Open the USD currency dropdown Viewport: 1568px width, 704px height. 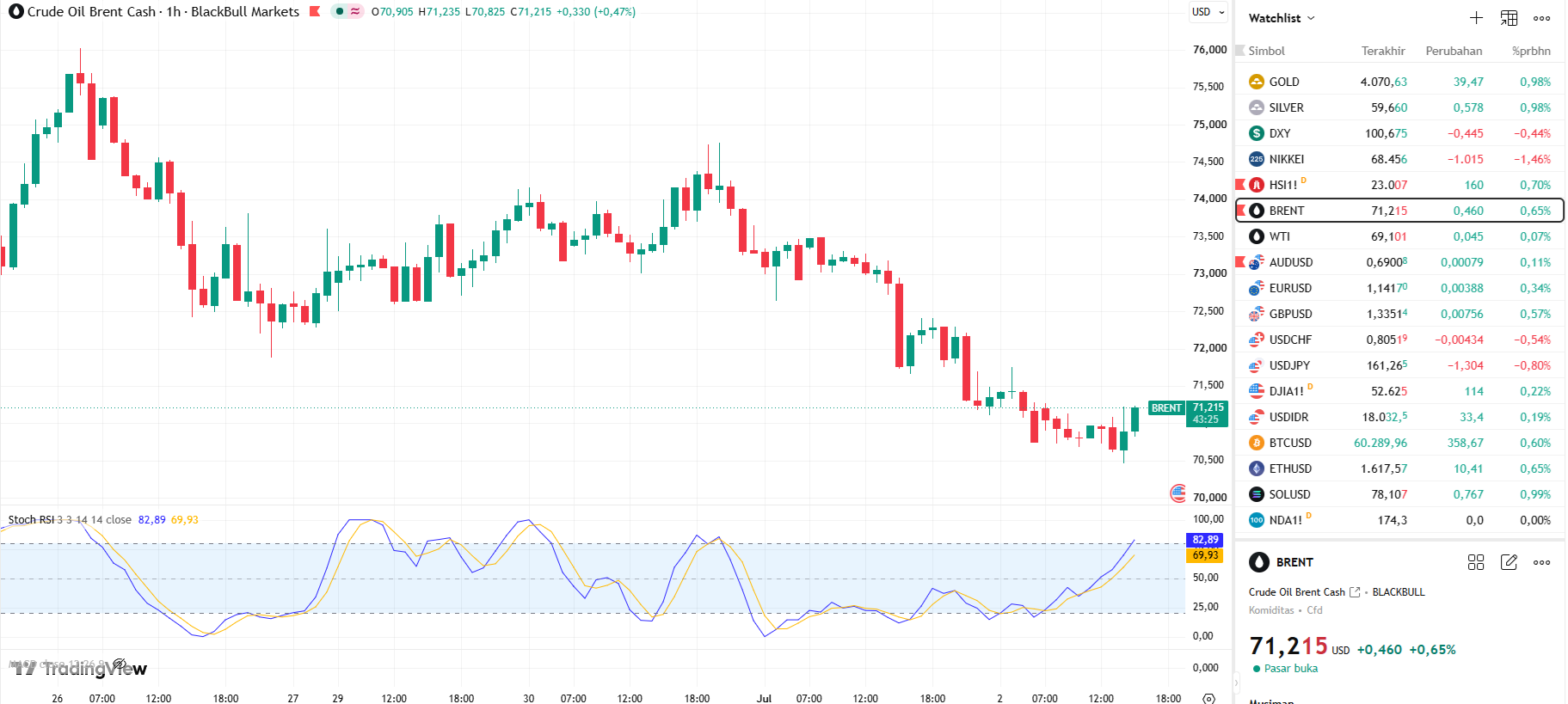pos(1208,12)
